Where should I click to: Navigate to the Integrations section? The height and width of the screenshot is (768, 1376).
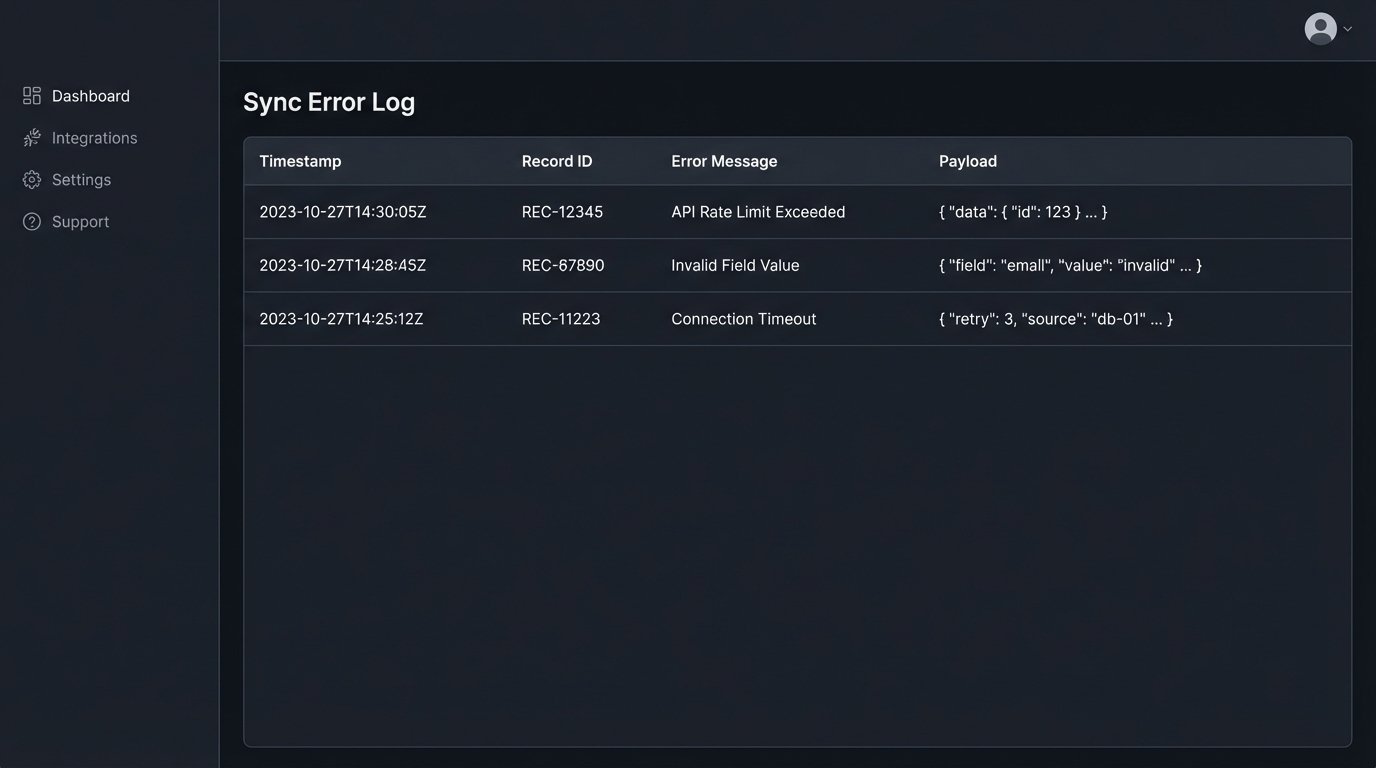[94, 137]
